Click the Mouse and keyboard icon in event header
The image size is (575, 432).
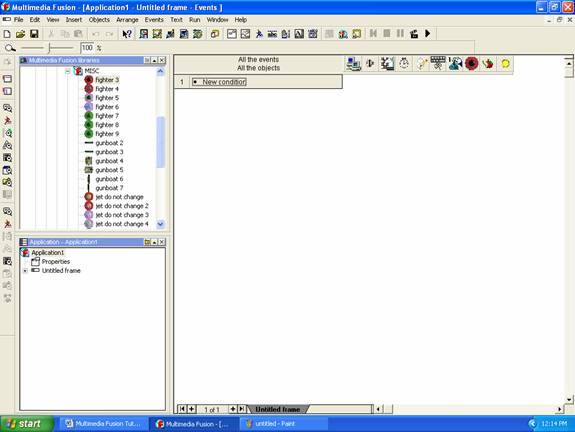pyautogui.click(x=438, y=63)
